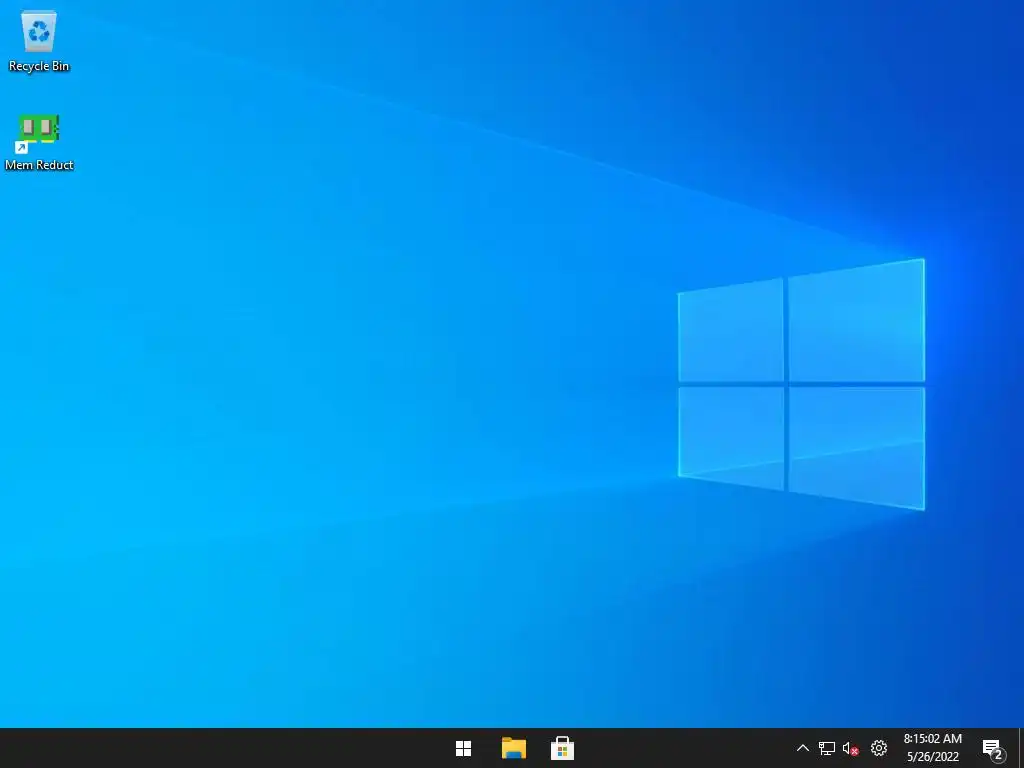Launch Microsoft Store from the taskbar
Viewport: 1024px width, 768px height.
pos(562,748)
